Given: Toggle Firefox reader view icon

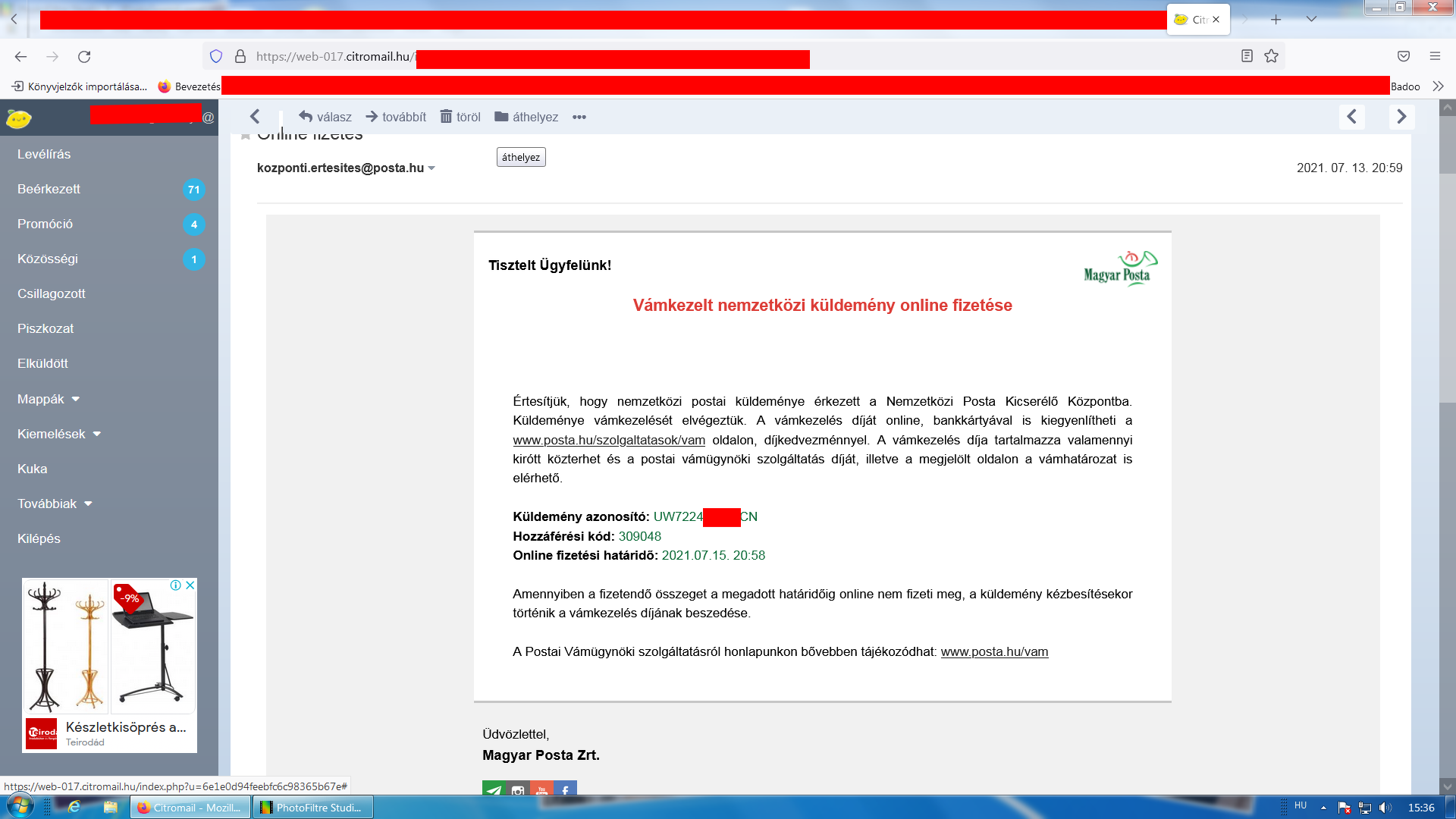Looking at the screenshot, I should pos(1247,56).
